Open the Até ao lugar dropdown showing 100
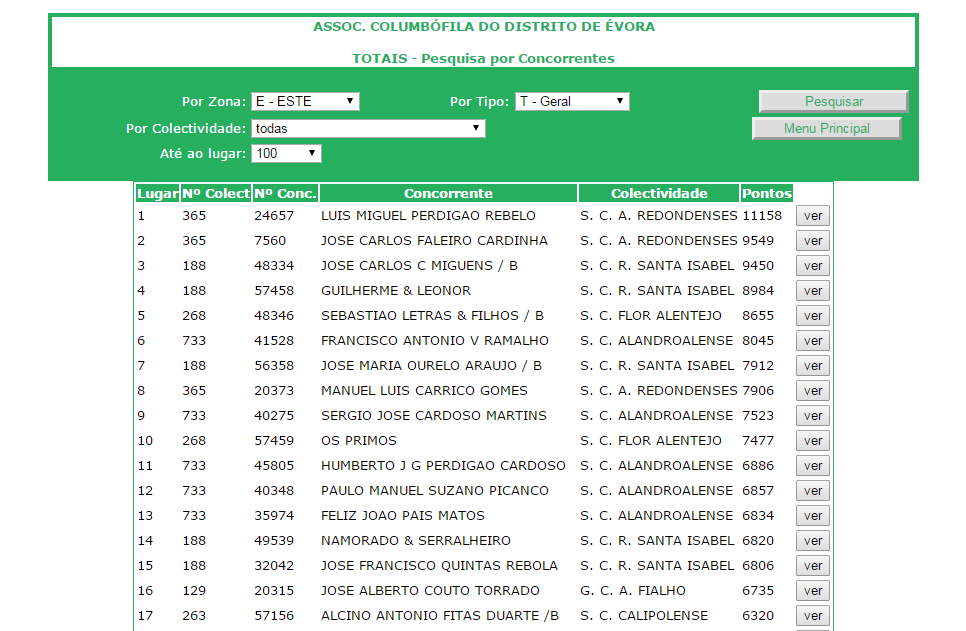966x631 pixels. click(x=286, y=153)
